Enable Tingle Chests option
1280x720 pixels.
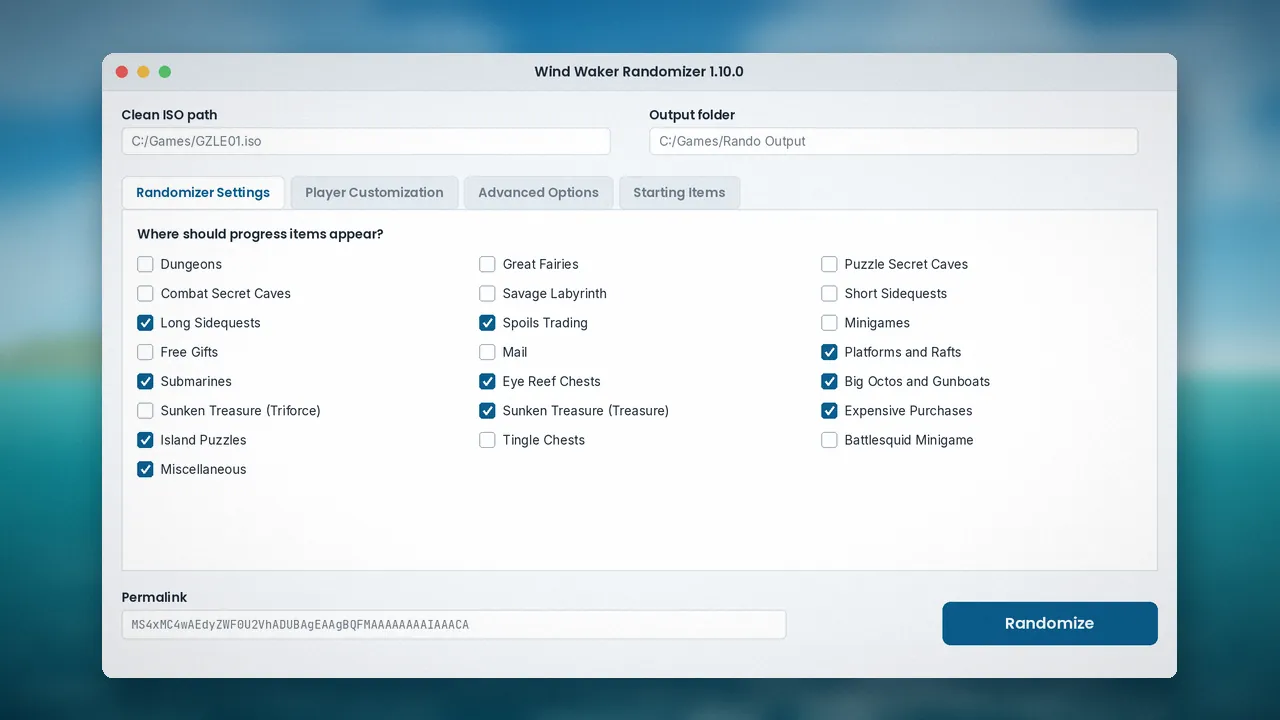point(487,440)
